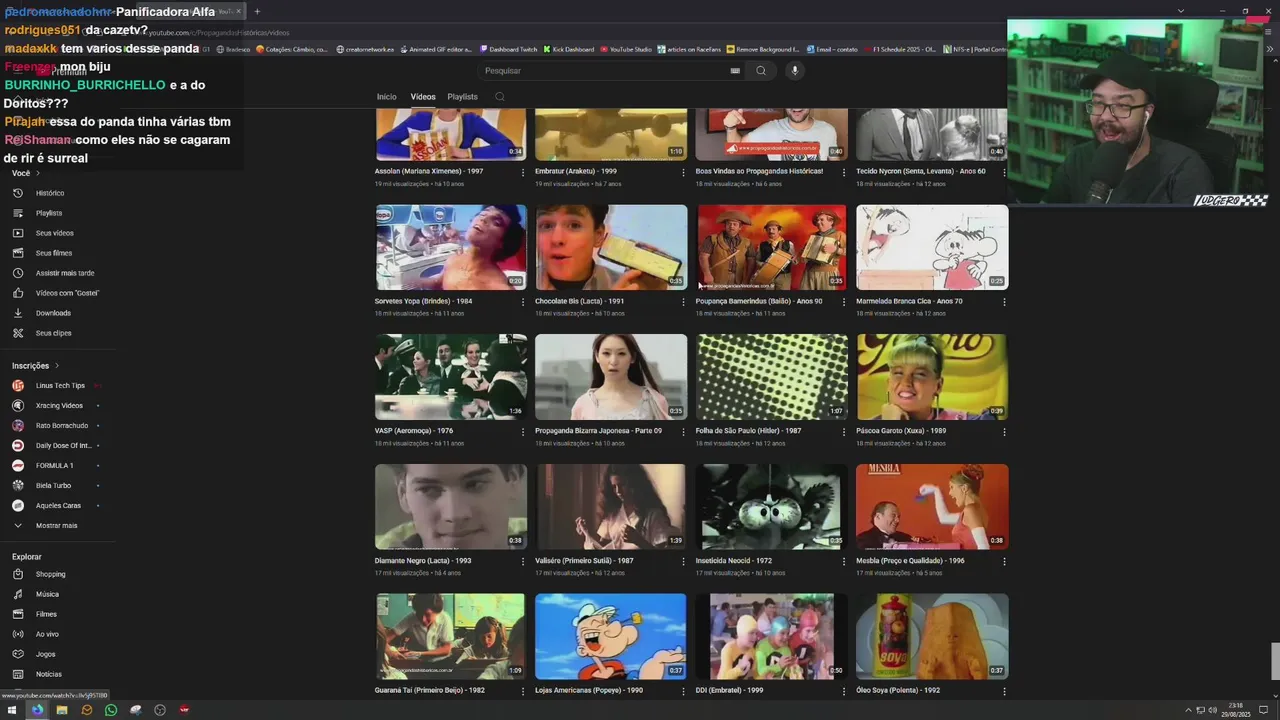Click the Pesquisar search field
Image resolution: width=1280 pixels, height=720 pixels.
tap(605, 71)
